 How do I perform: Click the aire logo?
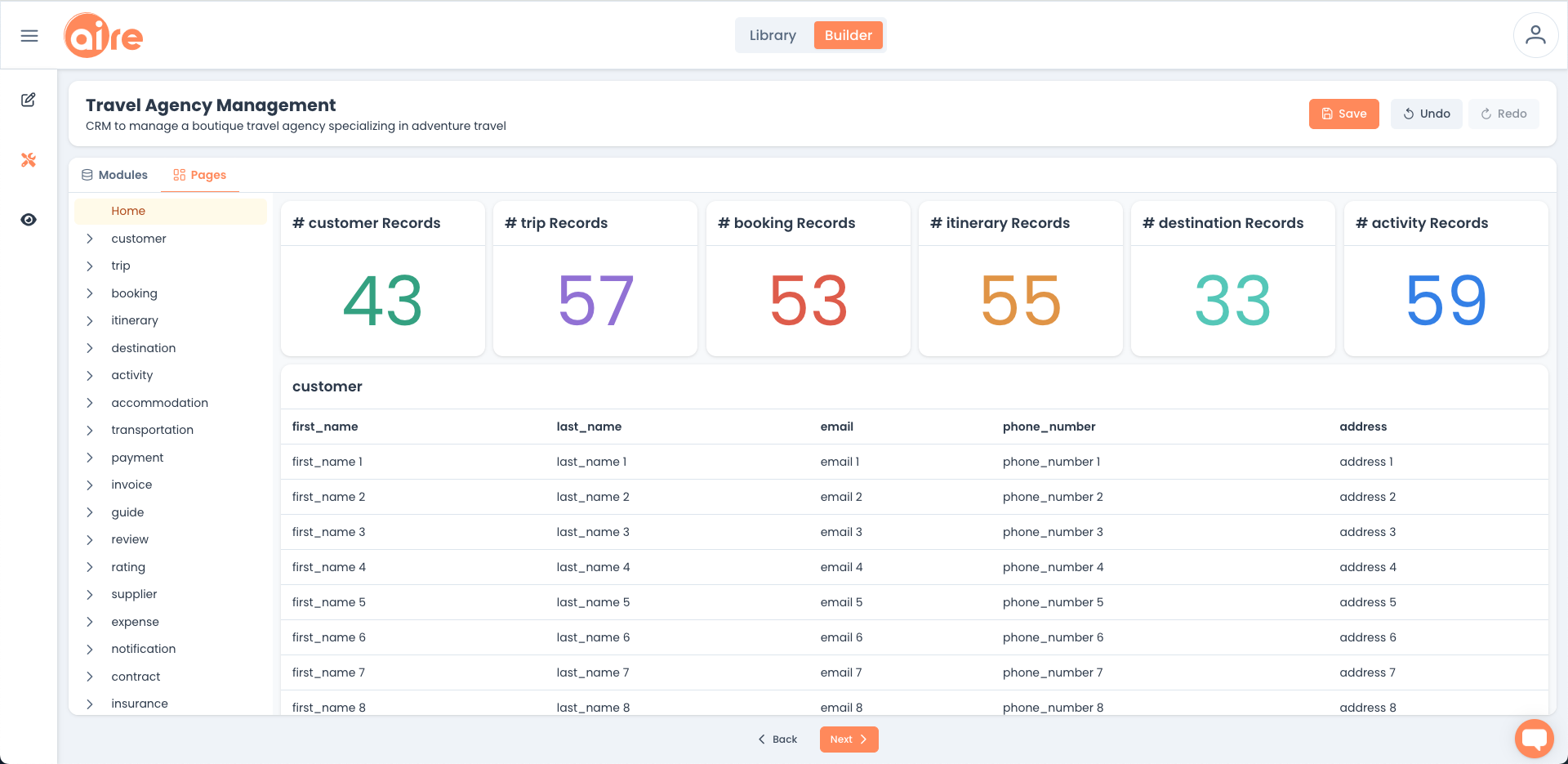click(104, 36)
